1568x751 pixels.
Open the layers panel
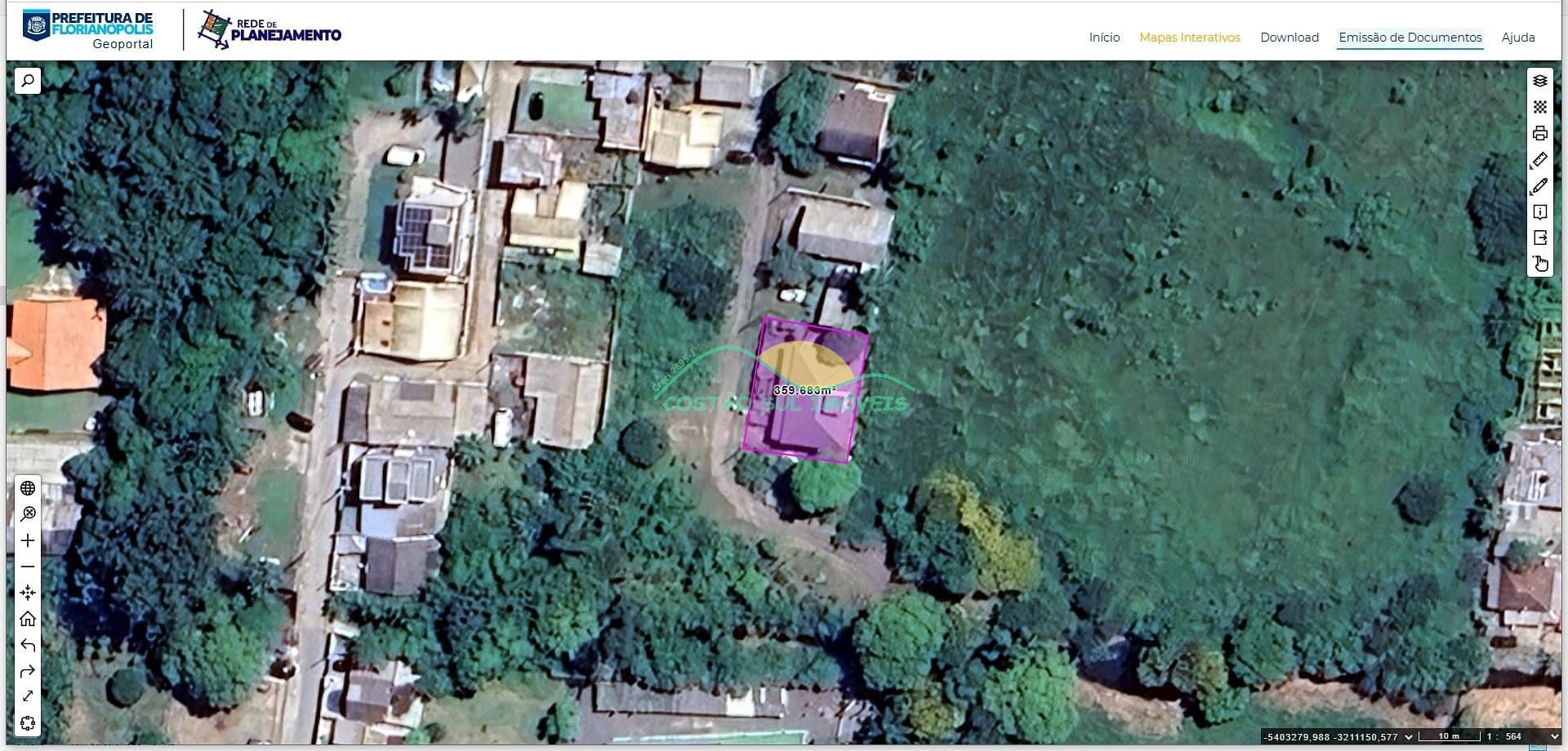1539,81
